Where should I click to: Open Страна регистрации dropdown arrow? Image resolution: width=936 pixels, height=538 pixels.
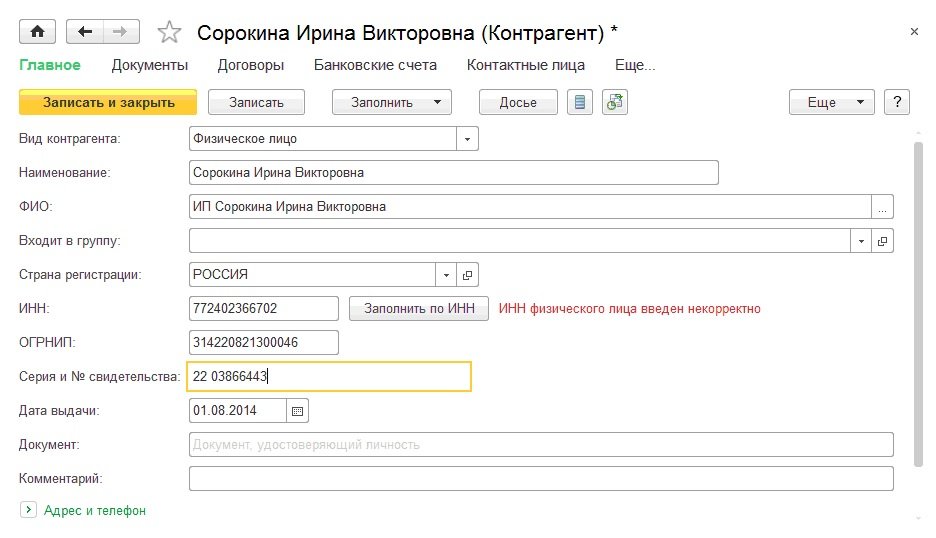pyautogui.click(x=445, y=274)
